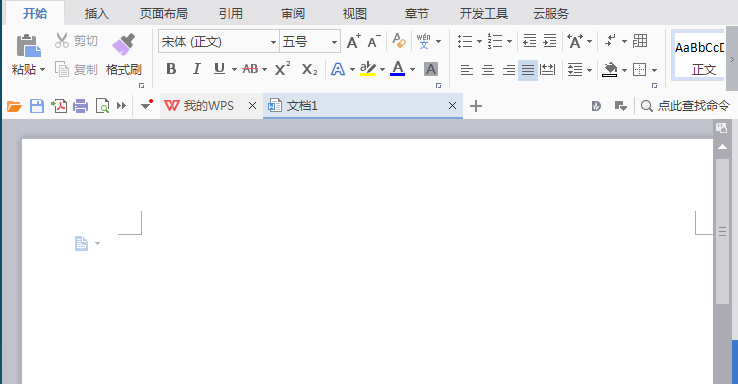738x384 pixels.
Task: Align text left
Action: [x=466, y=70]
